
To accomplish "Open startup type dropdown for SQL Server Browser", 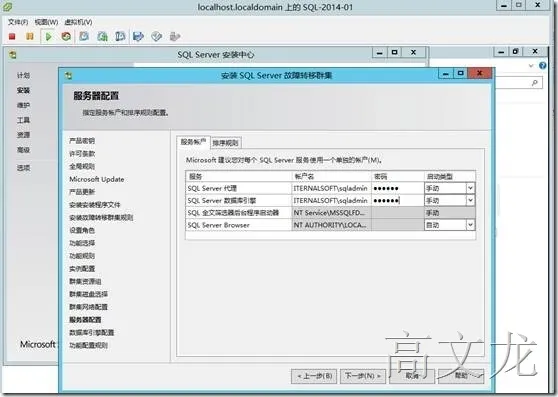I will pos(470,225).
